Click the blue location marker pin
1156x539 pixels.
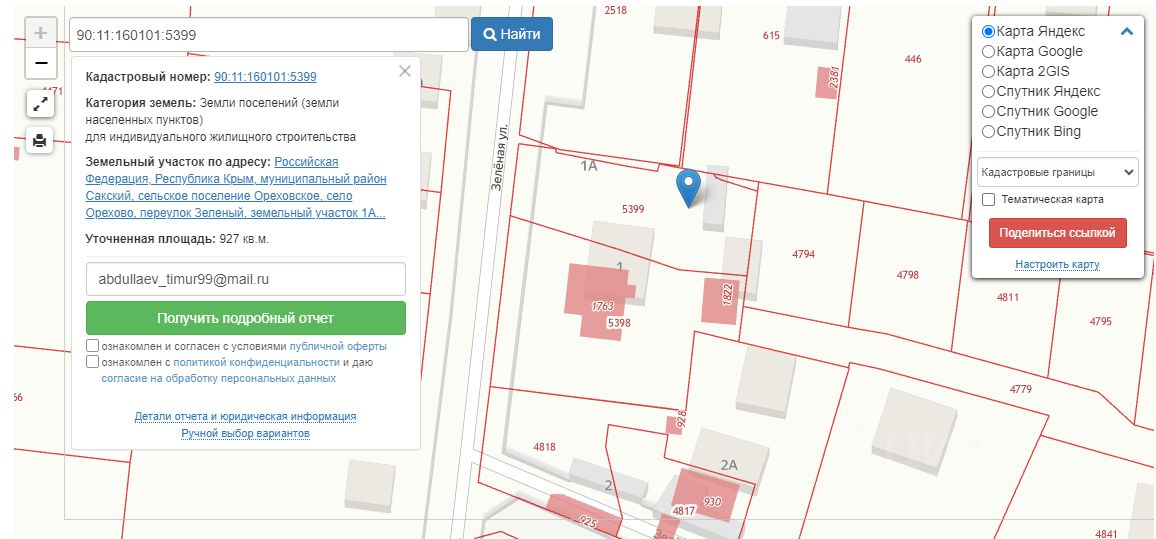(688, 186)
